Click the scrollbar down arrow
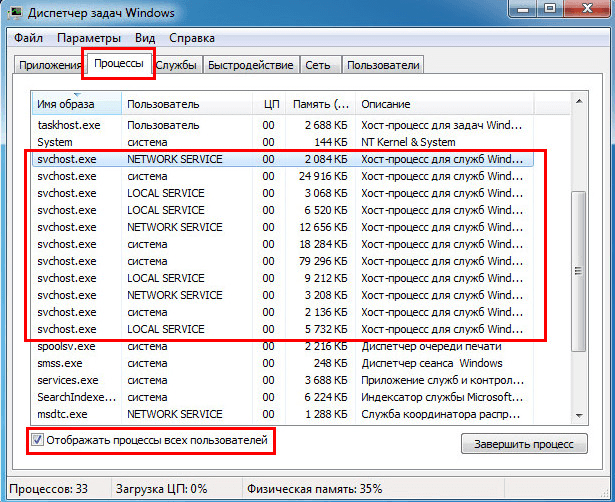 pos(579,415)
